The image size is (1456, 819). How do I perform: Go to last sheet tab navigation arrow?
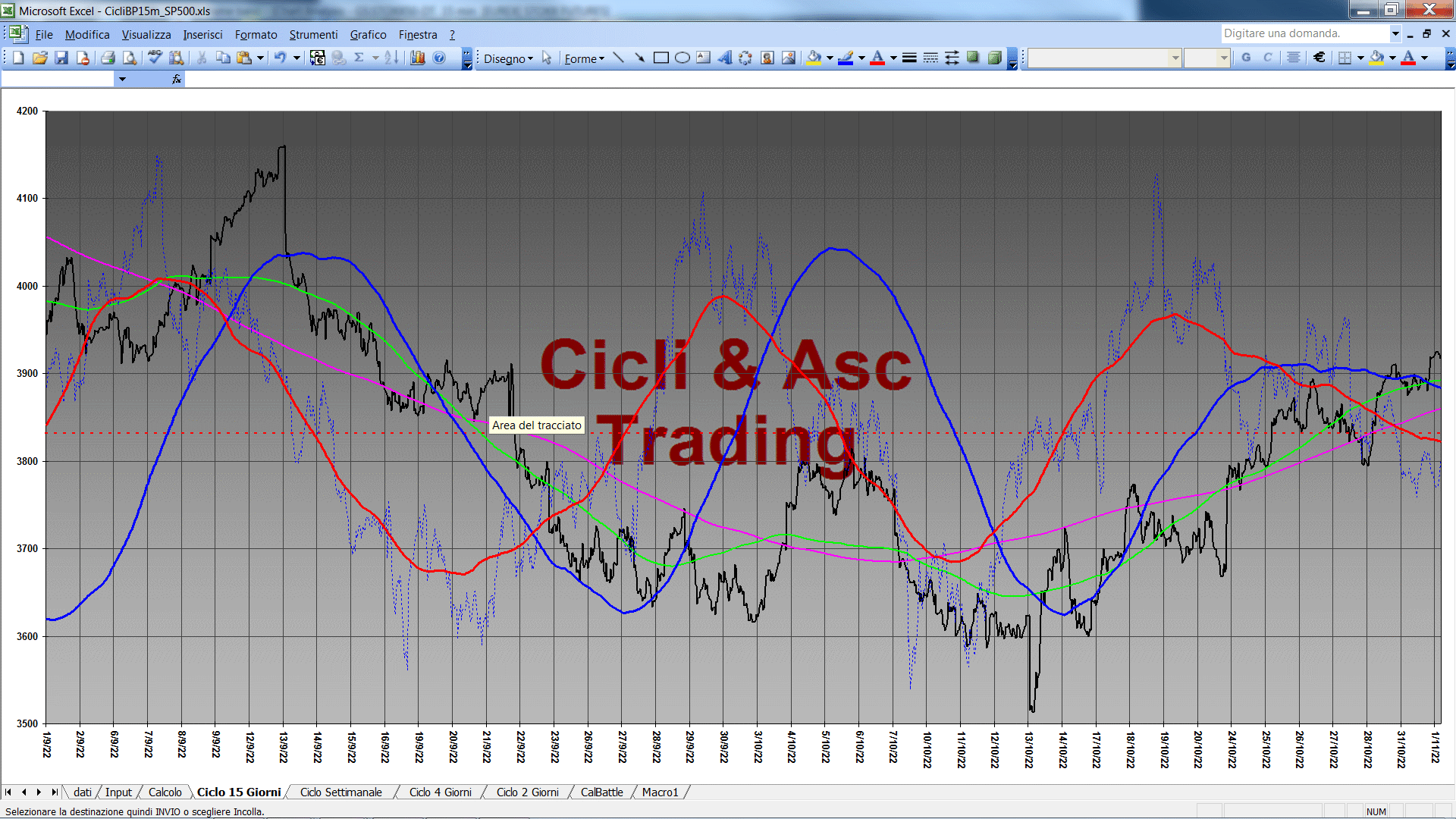(55, 792)
